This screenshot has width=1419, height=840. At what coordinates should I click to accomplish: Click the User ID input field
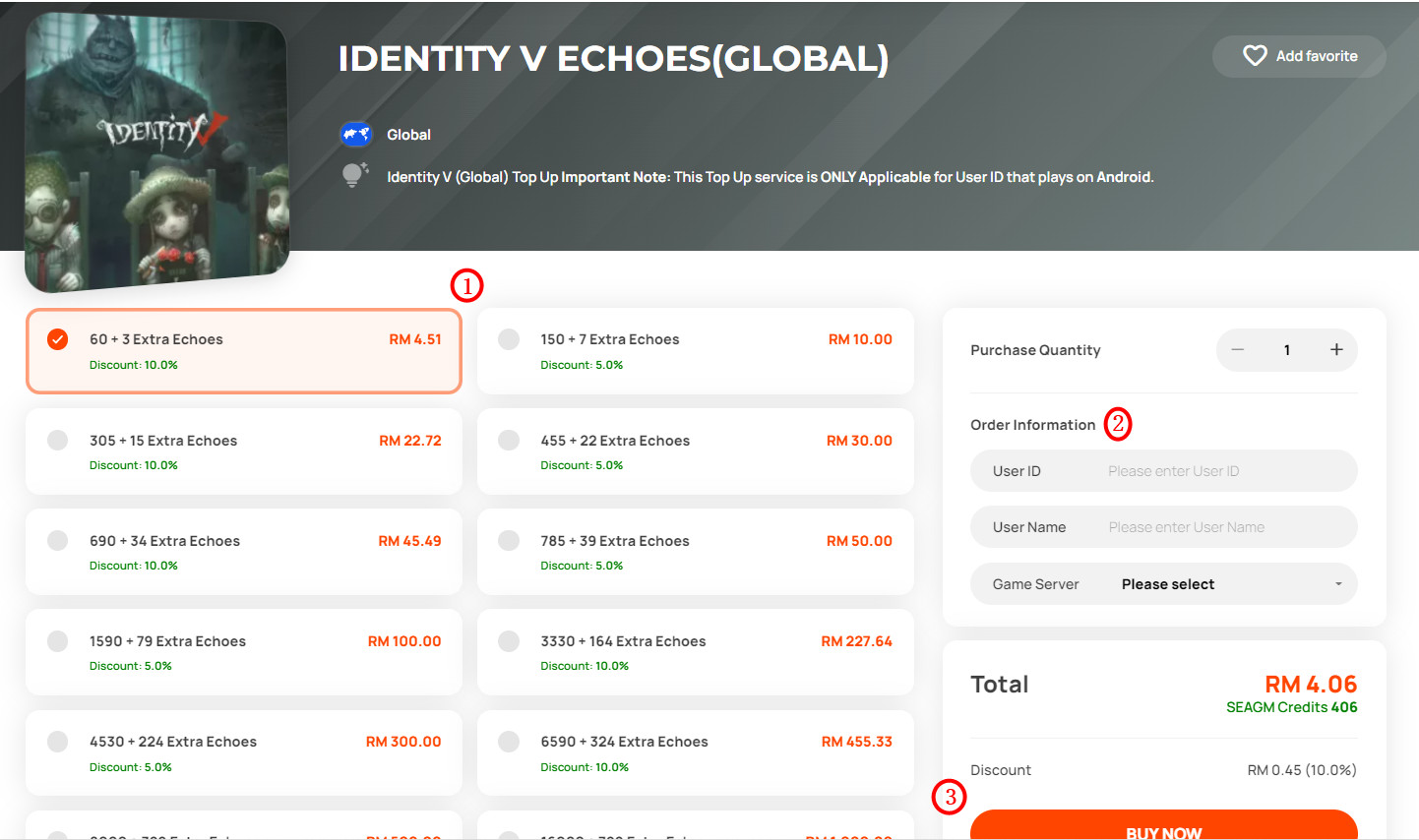[1164, 471]
